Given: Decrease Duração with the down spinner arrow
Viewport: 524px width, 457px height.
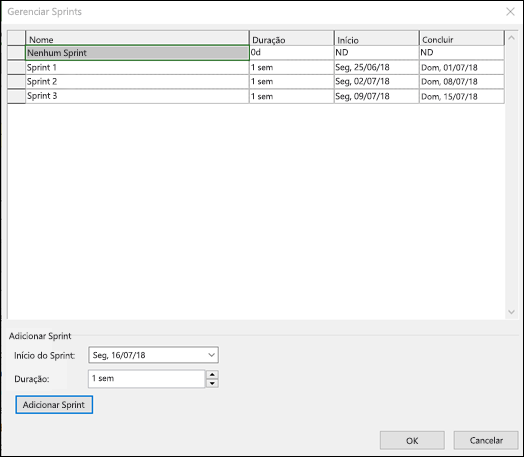Looking at the screenshot, I should coord(212,383).
